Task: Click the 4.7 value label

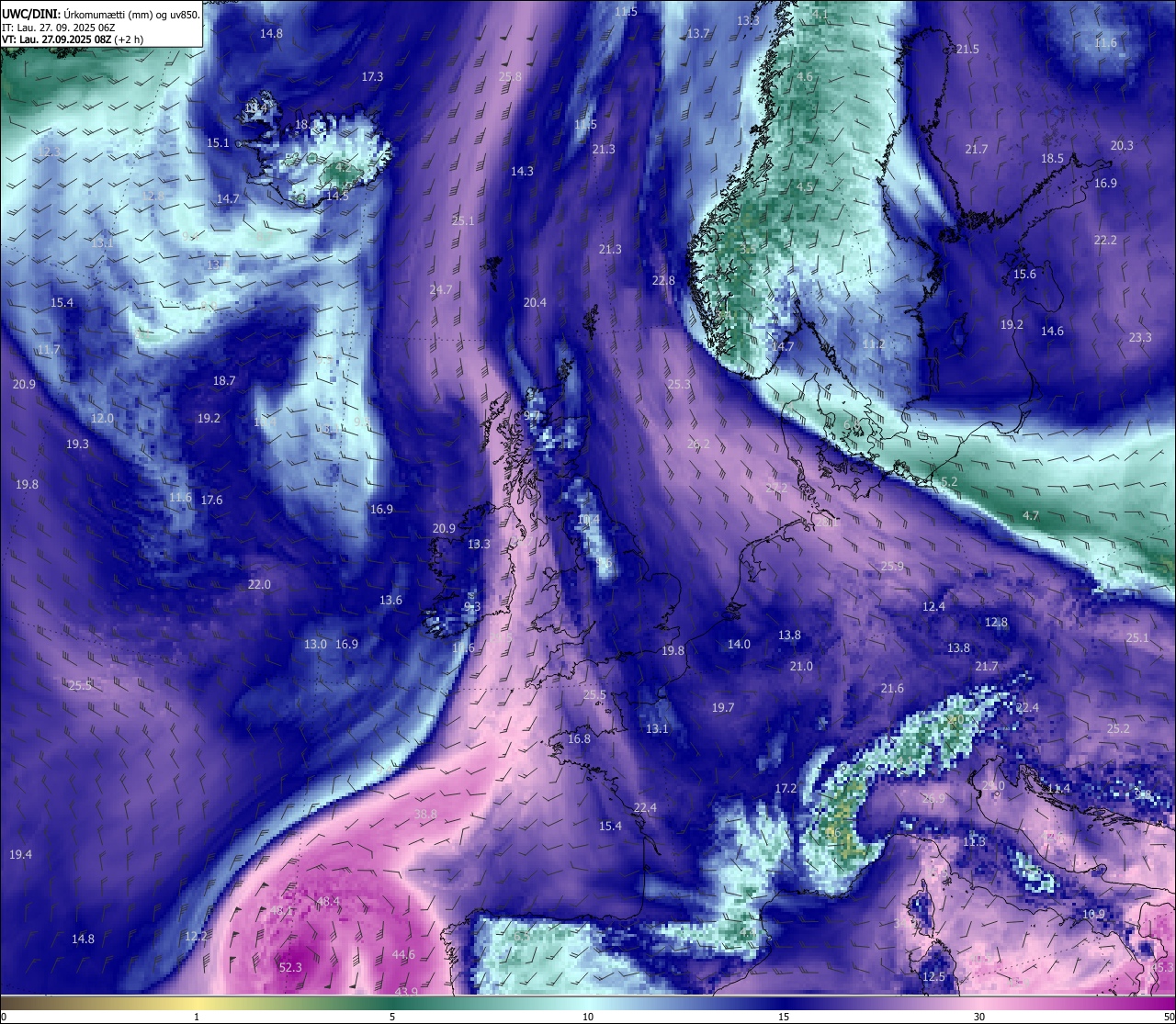Action: pos(1031,515)
